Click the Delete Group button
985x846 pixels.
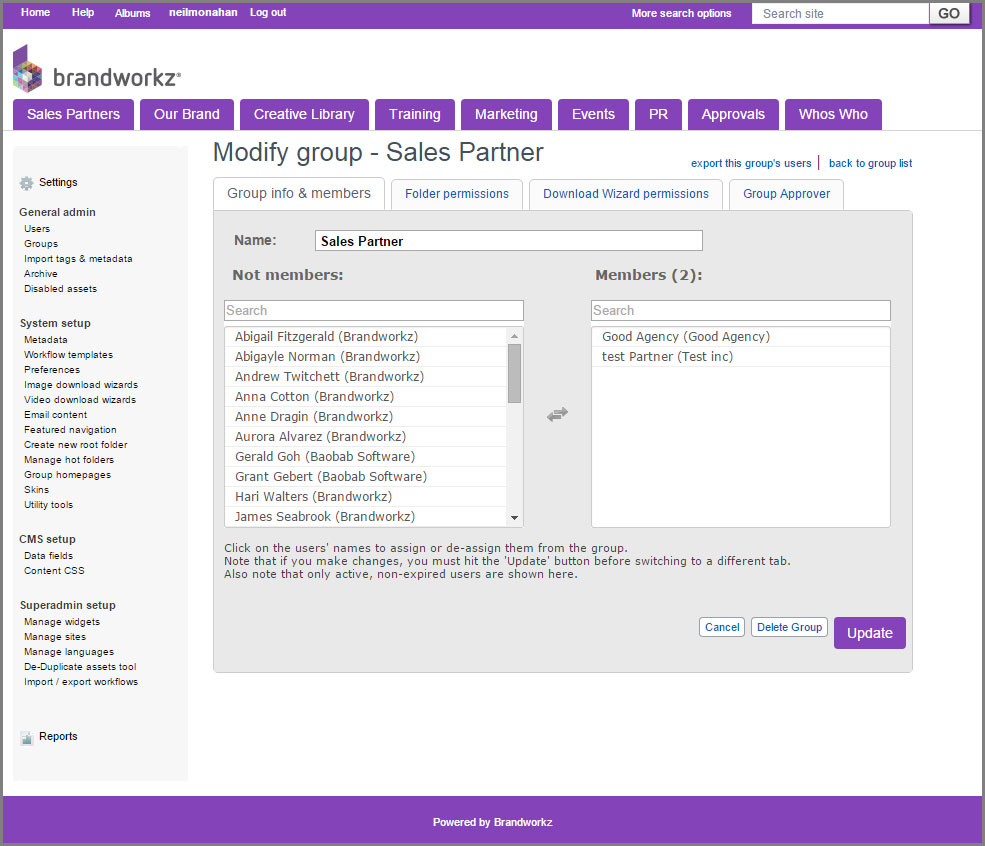pyautogui.click(x=789, y=627)
